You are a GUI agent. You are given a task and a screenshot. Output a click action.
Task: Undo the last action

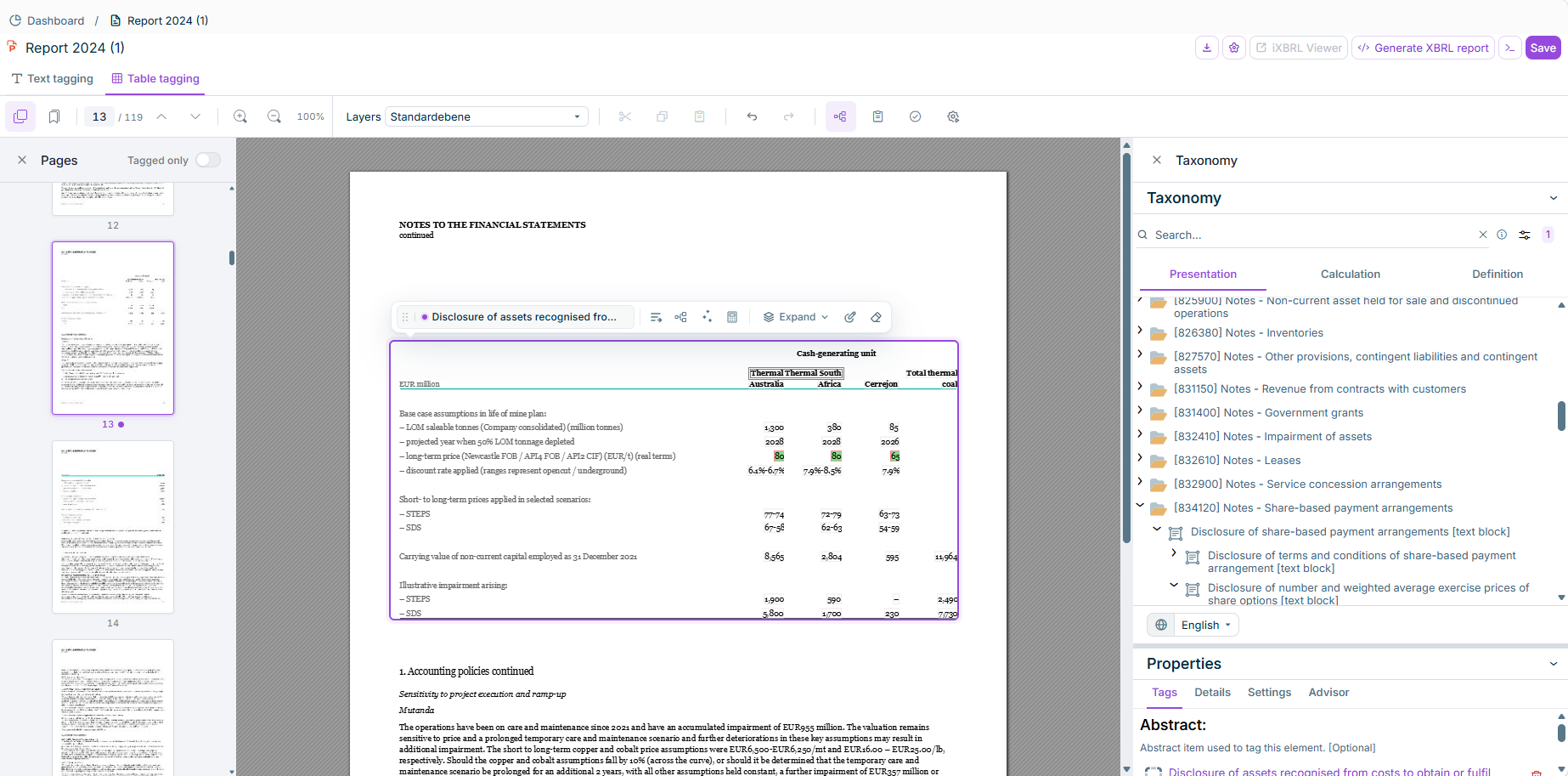pos(752,116)
